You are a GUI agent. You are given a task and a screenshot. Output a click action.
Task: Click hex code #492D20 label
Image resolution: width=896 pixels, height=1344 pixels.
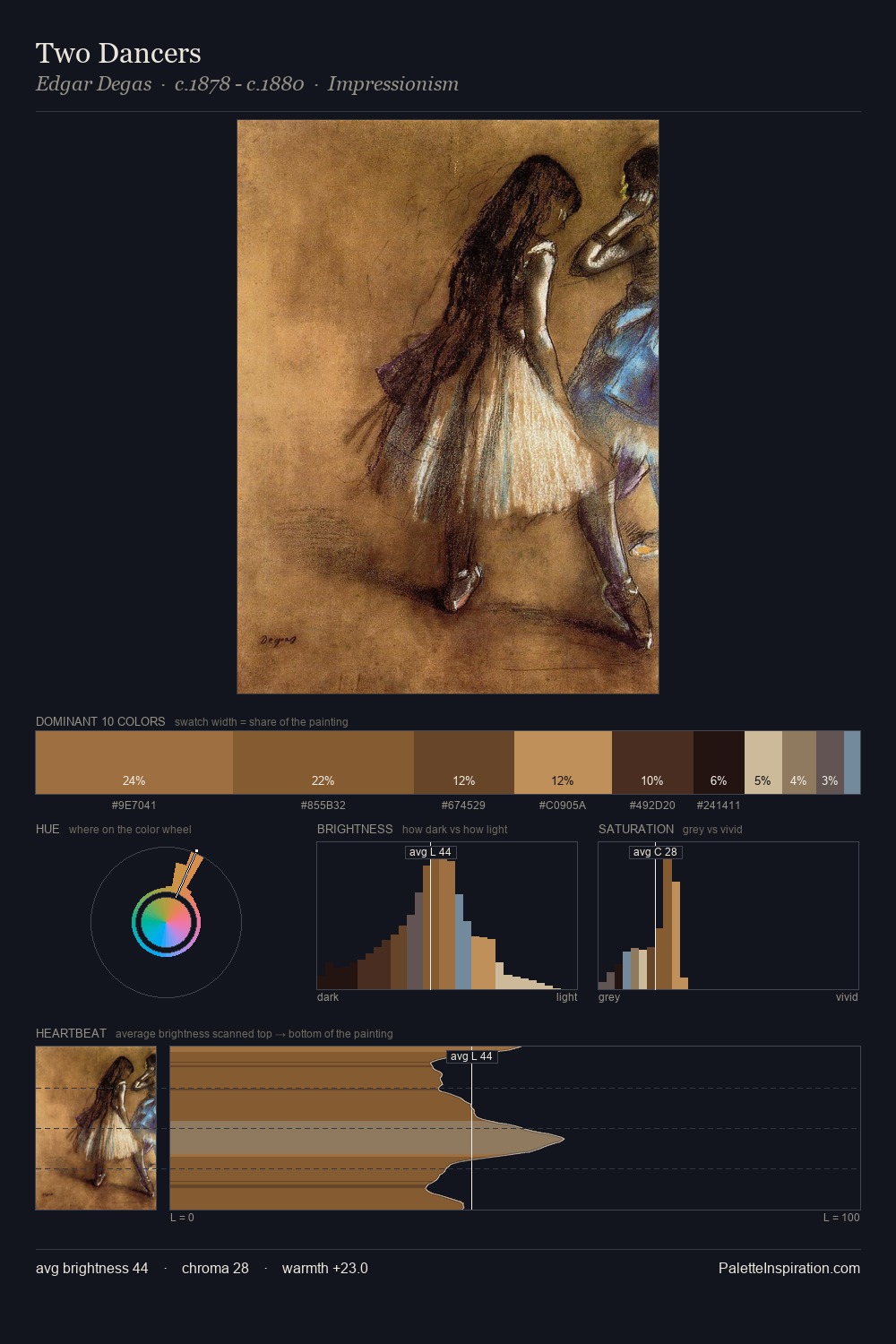pos(652,806)
